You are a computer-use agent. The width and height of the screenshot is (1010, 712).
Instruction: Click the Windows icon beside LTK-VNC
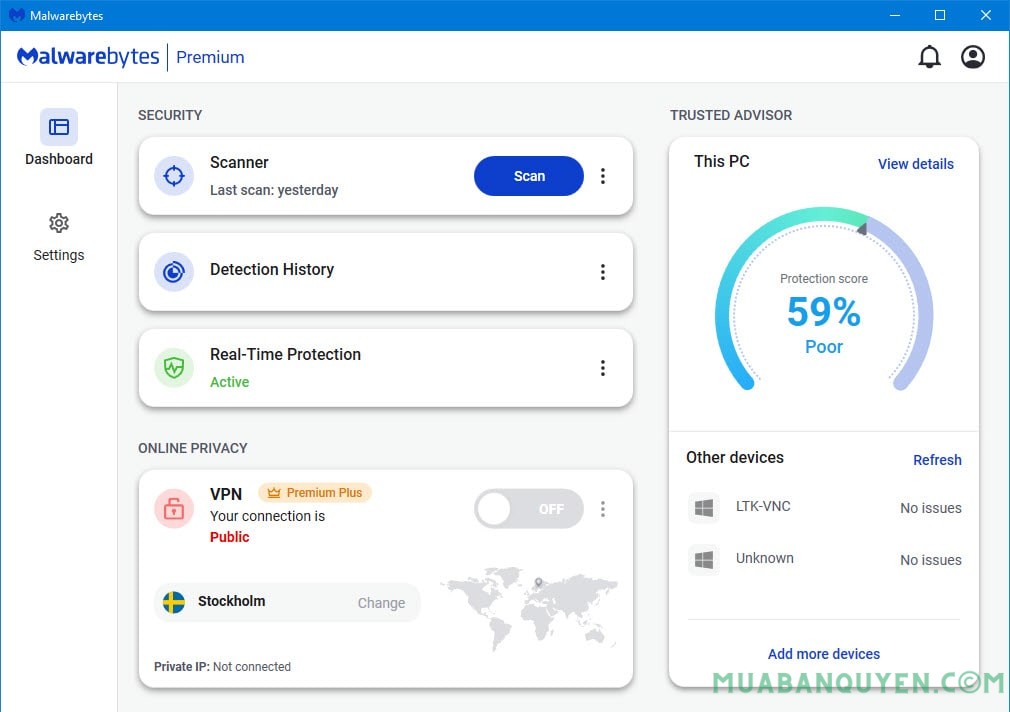coord(704,508)
